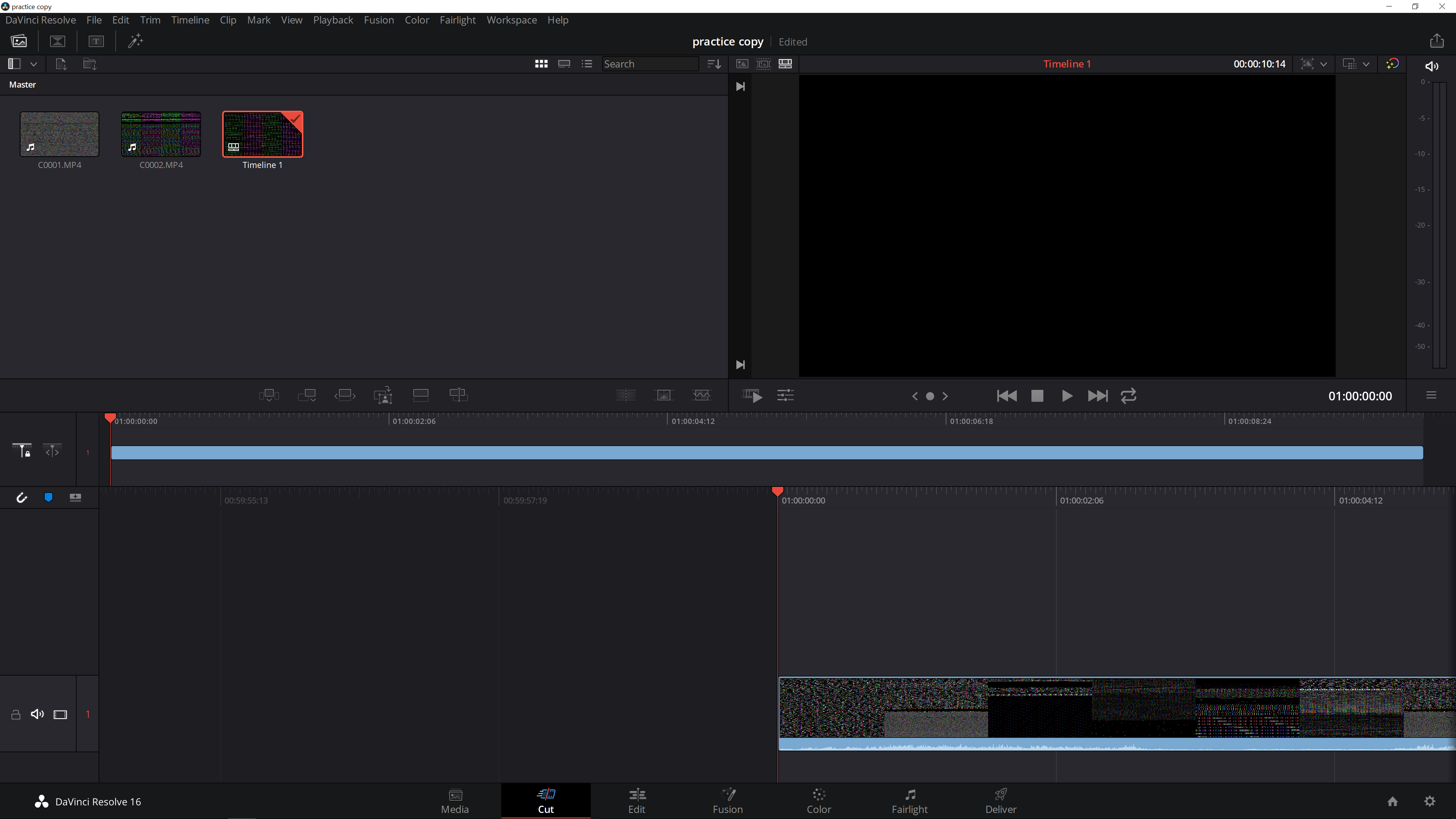The width and height of the screenshot is (1456, 819).
Task: Select Source Clip viewer mode
Action: coord(742,64)
